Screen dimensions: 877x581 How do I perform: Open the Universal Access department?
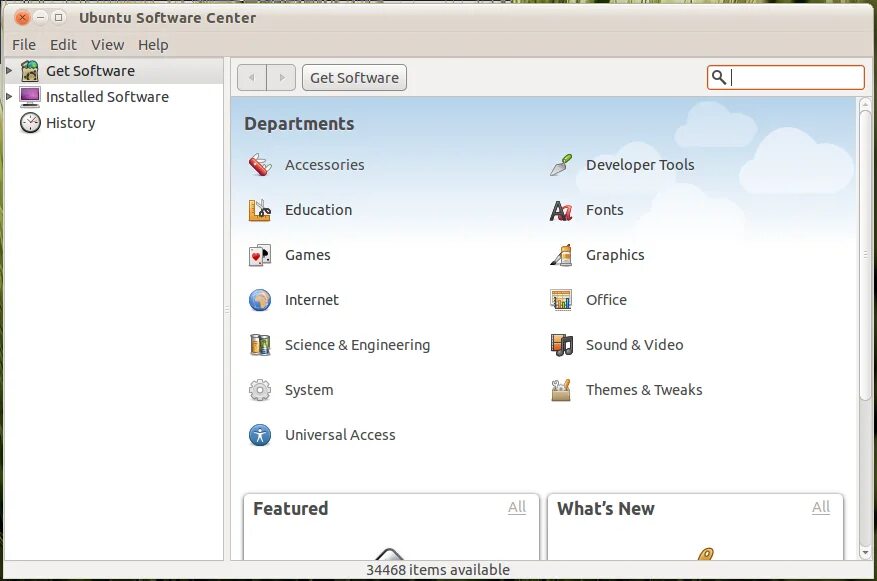[340, 435]
